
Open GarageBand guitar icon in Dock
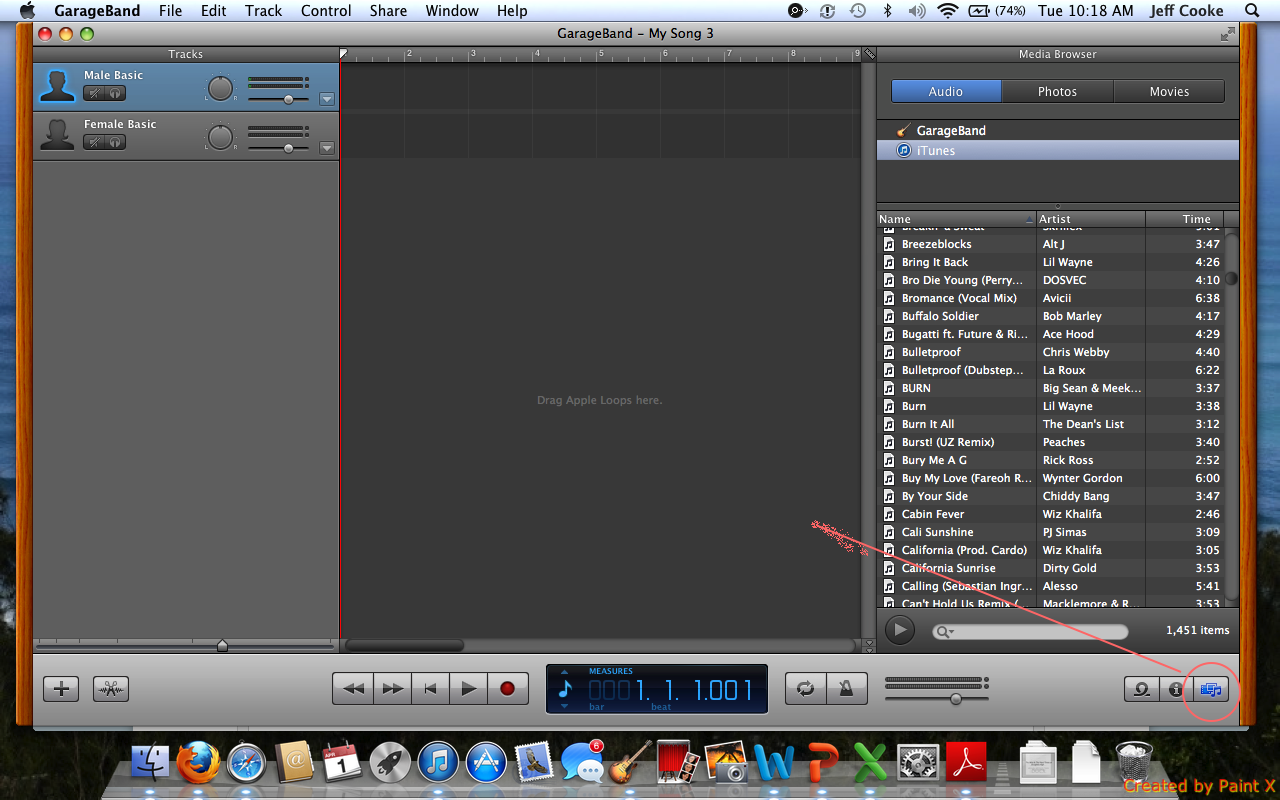pos(631,762)
